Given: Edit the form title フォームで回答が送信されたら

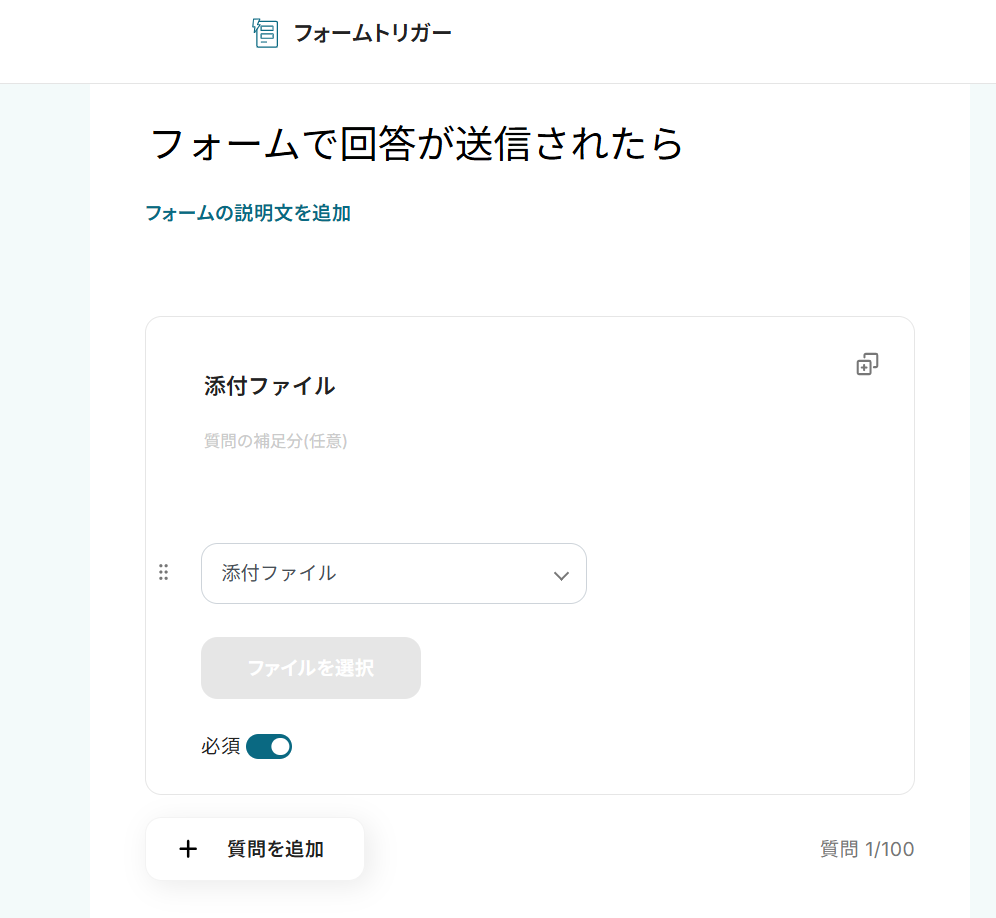Looking at the screenshot, I should point(416,144).
